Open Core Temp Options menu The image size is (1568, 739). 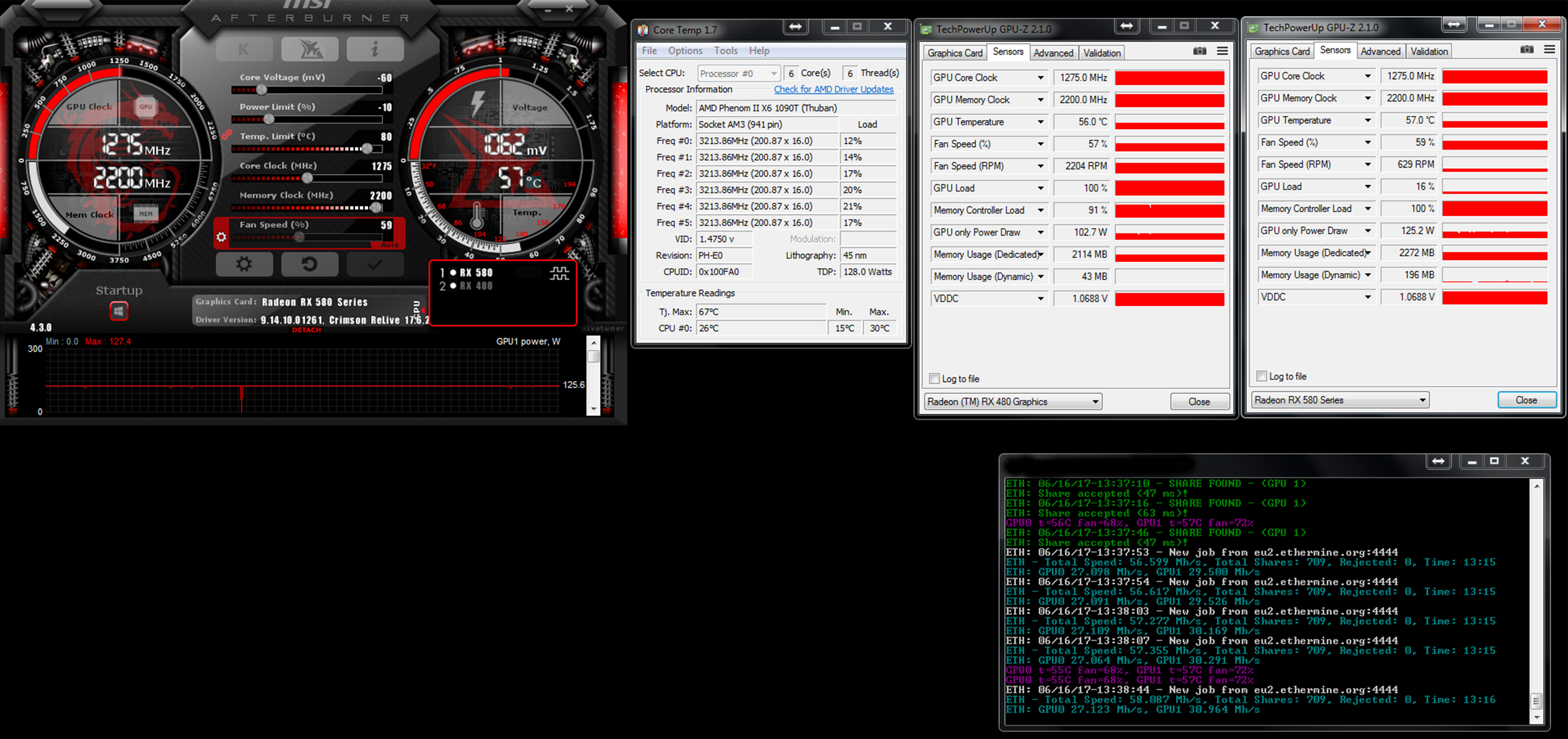pyautogui.click(x=685, y=51)
